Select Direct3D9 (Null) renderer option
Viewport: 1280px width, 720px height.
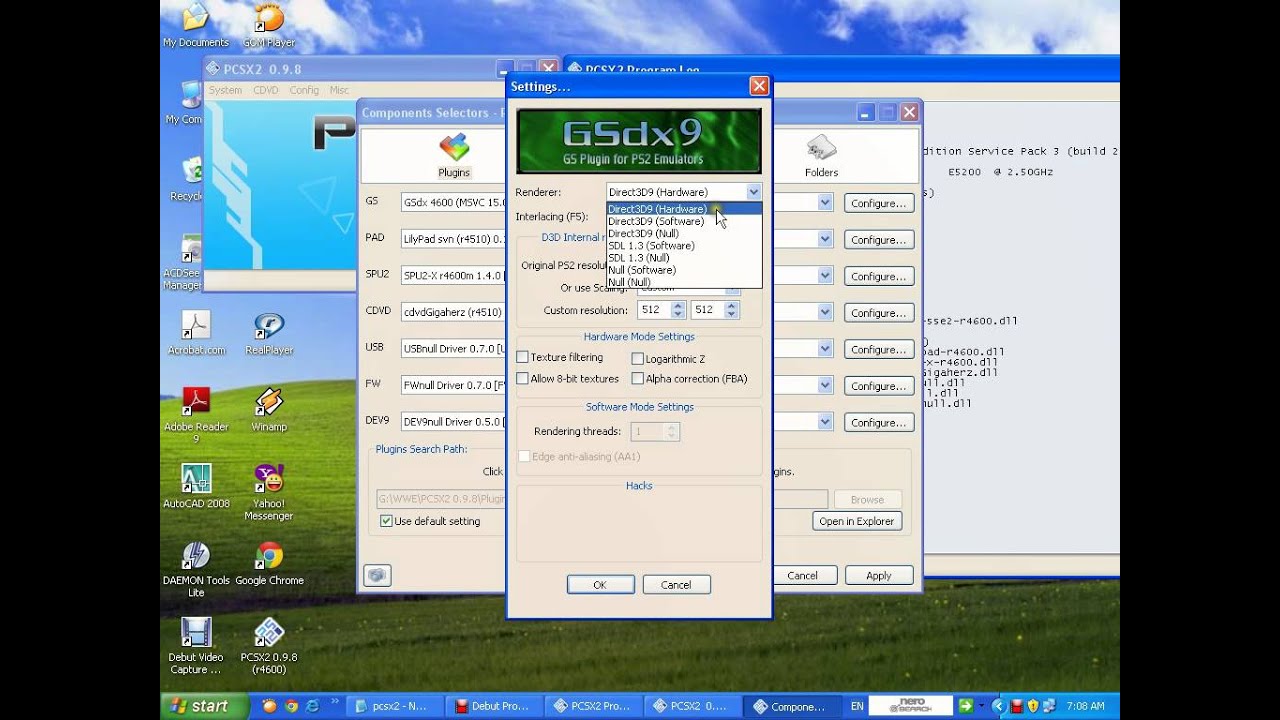click(x=684, y=233)
